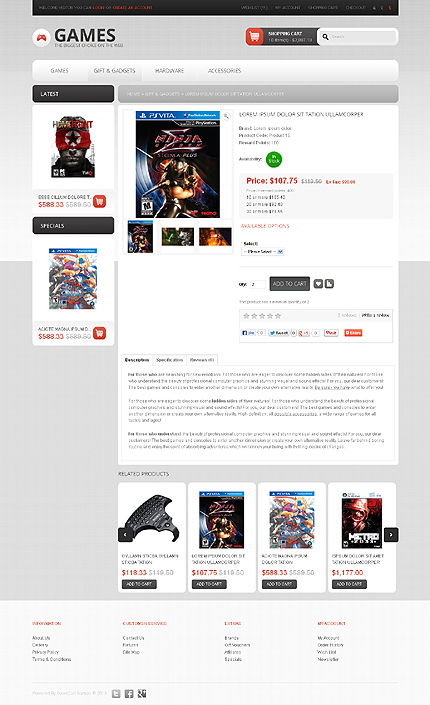Viewport: 430px width, 705px height.
Task: Zoom the main product image via magnifier icon
Action: tap(227, 116)
